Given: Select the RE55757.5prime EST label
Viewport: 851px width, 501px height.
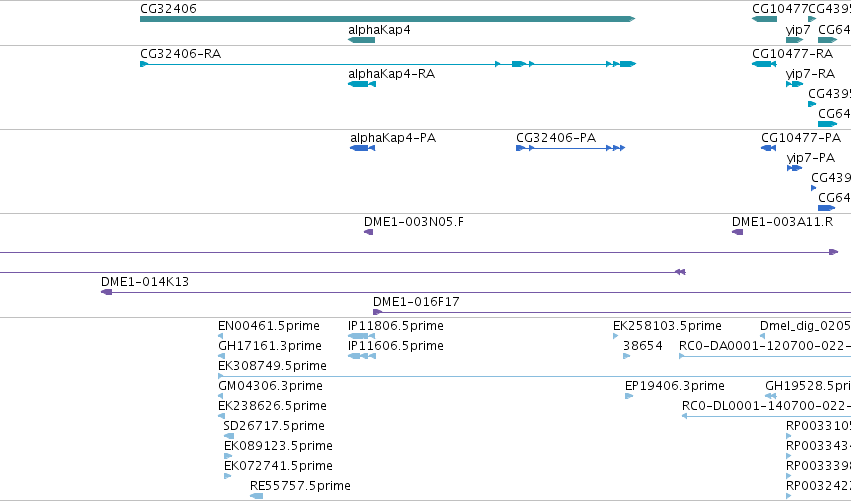Looking at the screenshot, I should coord(300,486).
